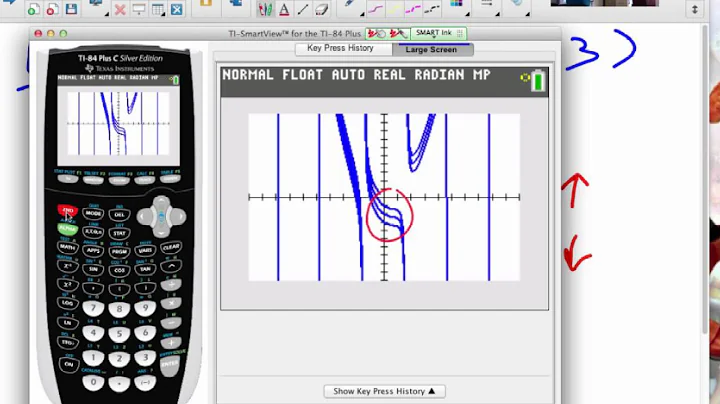Click the second red ink icon in title bar
The width and height of the screenshot is (720, 404).
398,34
